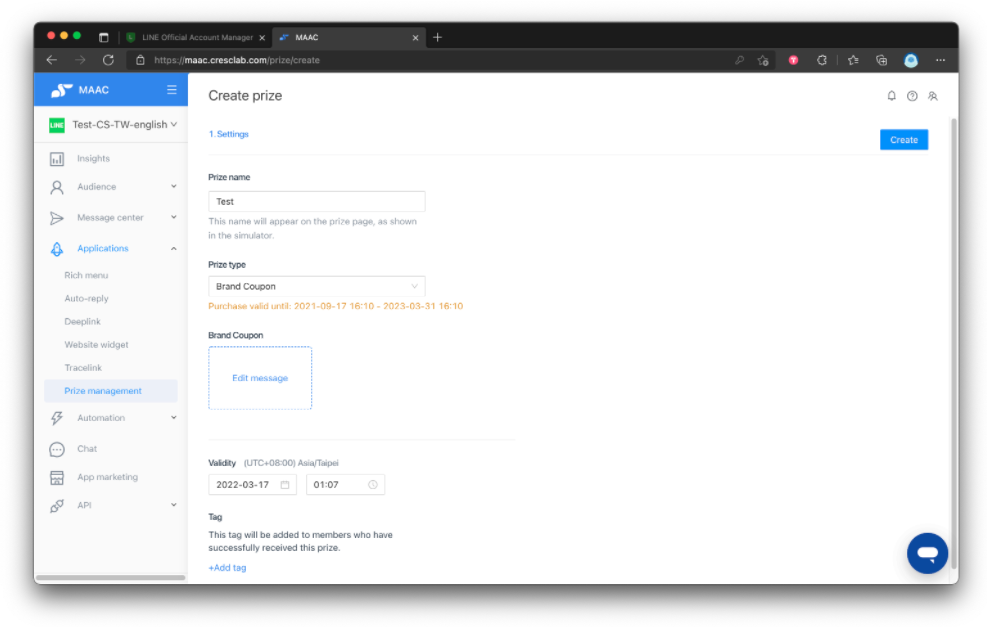Open the notifications bell icon
This screenshot has height=627, width=987.
(x=891, y=96)
